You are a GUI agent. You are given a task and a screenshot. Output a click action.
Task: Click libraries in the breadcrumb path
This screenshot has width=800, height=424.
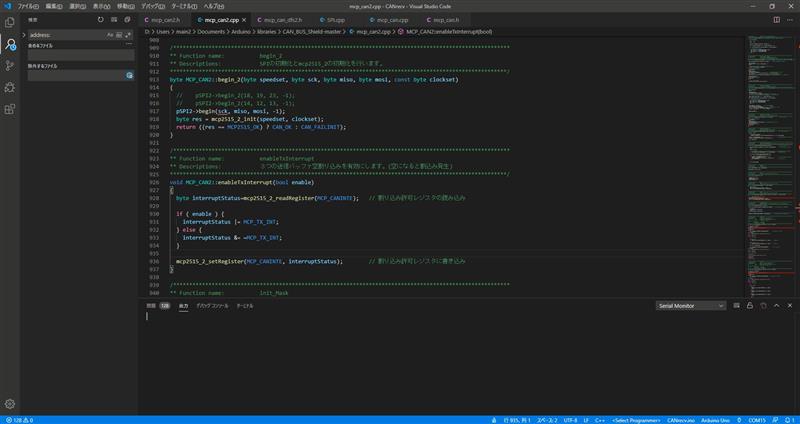pos(266,31)
